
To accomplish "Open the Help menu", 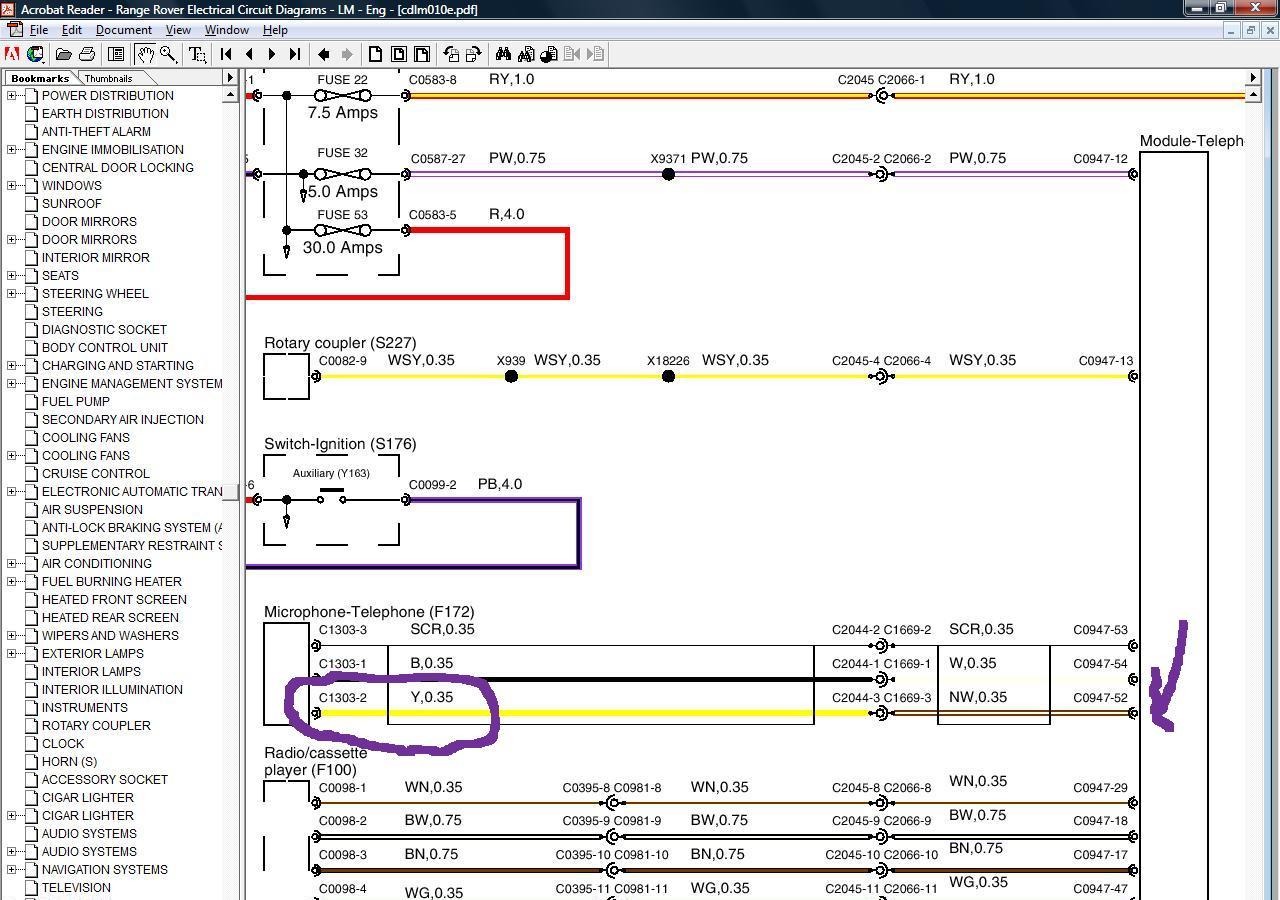I will 275,30.
